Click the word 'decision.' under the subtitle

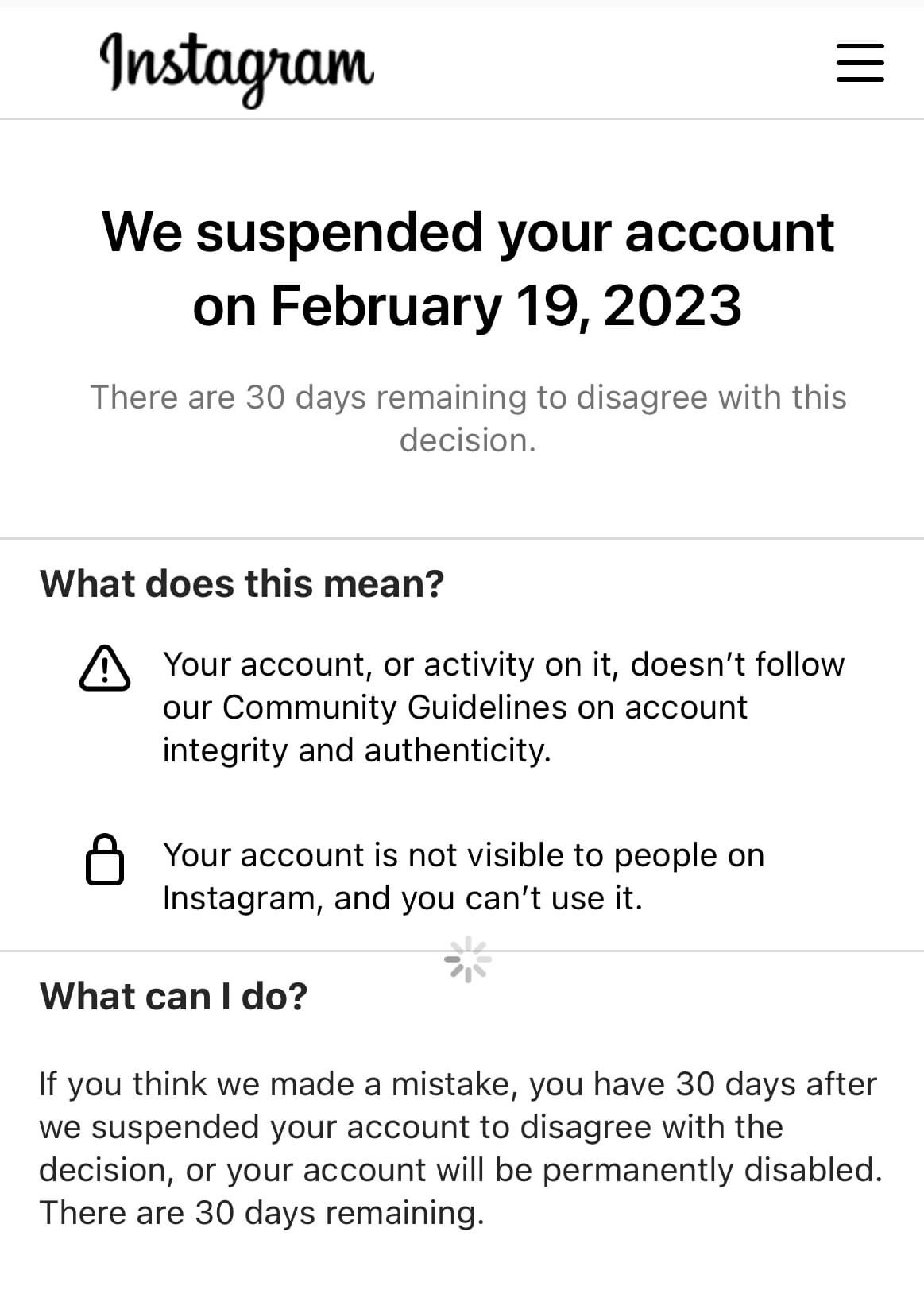468,440
